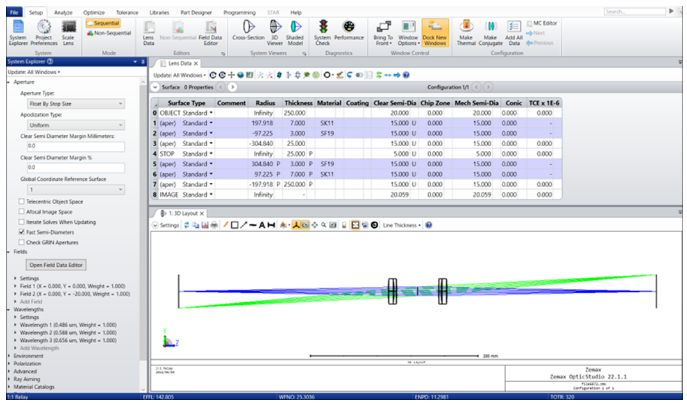Switch to the Programming ribbon tab

click(239, 13)
